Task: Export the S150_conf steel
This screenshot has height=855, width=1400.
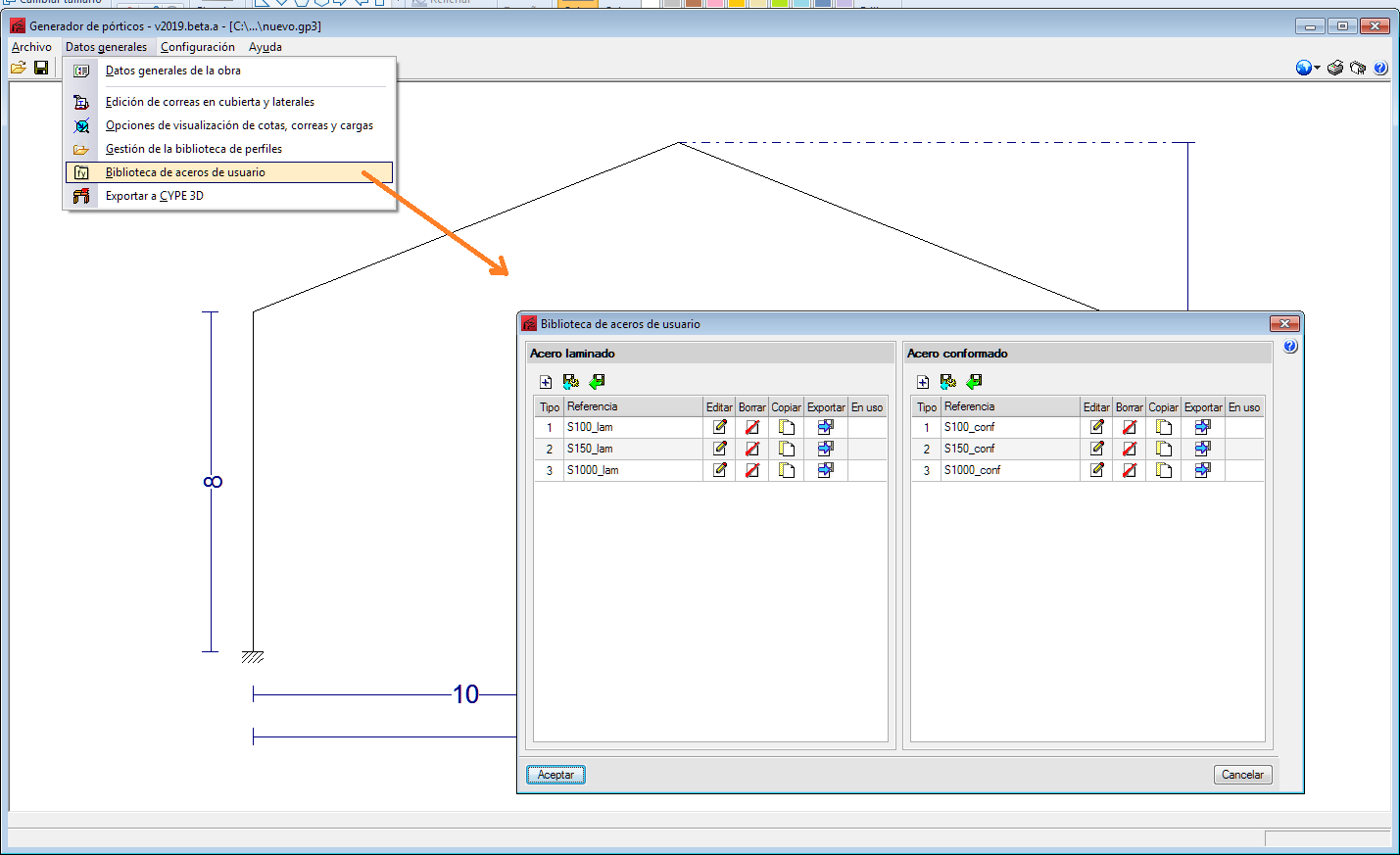Action: (1203, 449)
